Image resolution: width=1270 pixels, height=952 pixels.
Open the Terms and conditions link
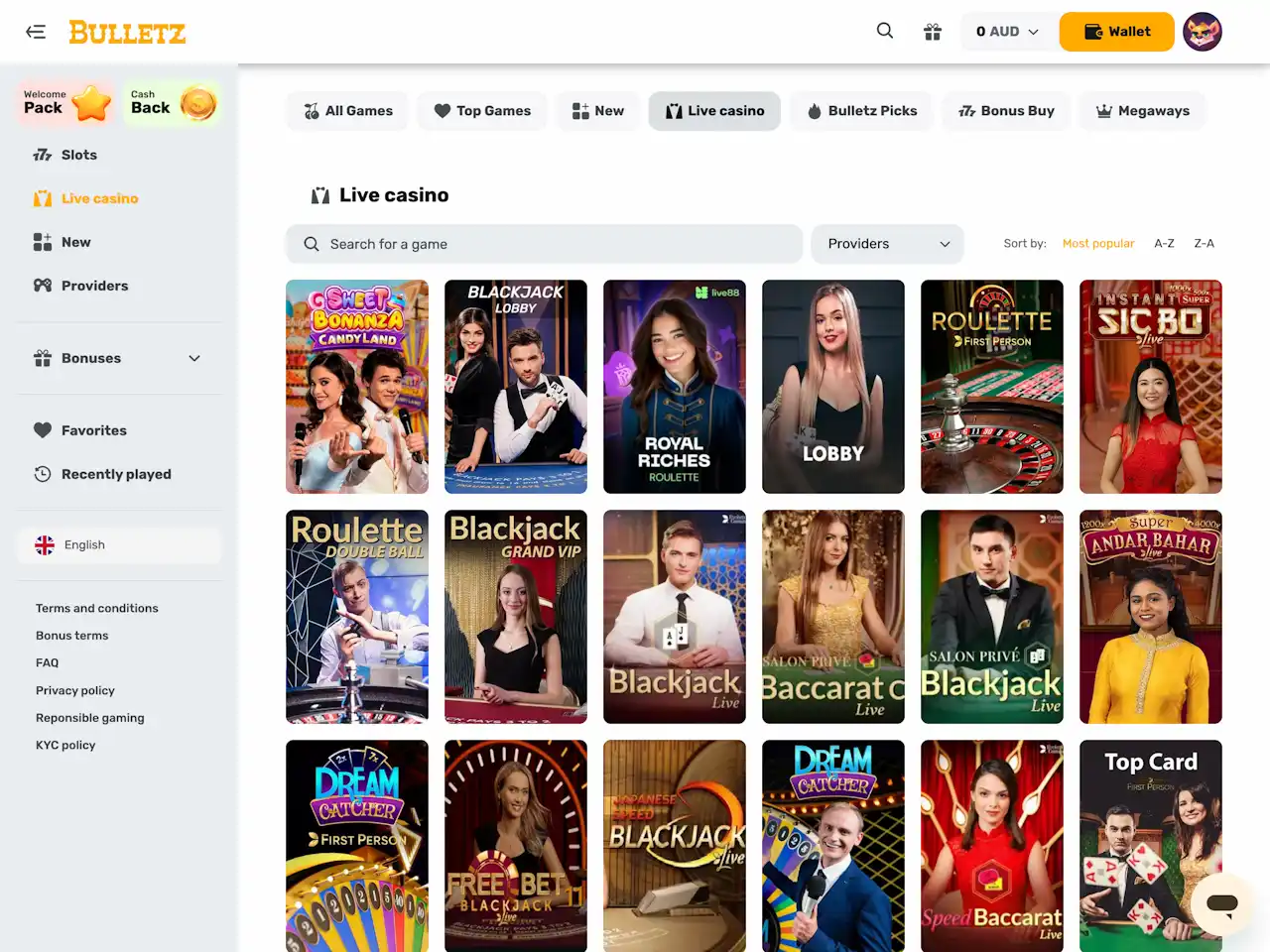click(97, 608)
